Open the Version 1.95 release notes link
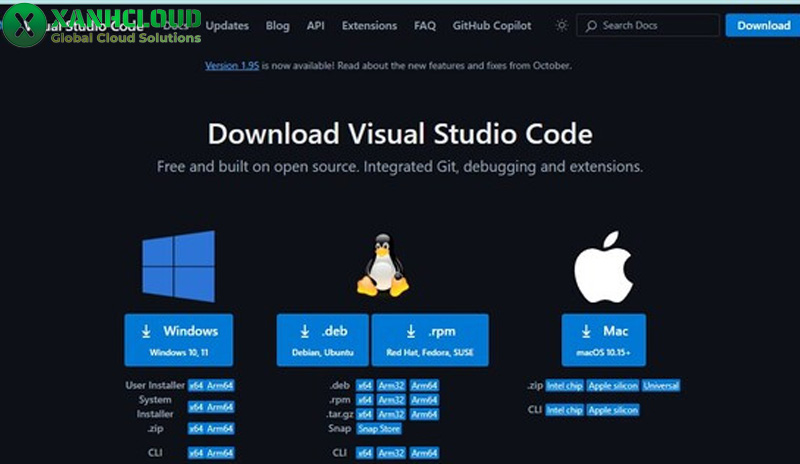Viewport: 800px width, 464px height. pyautogui.click(x=232, y=65)
